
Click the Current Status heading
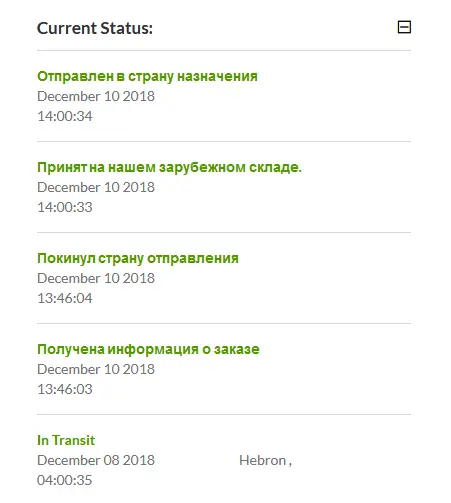pos(95,28)
